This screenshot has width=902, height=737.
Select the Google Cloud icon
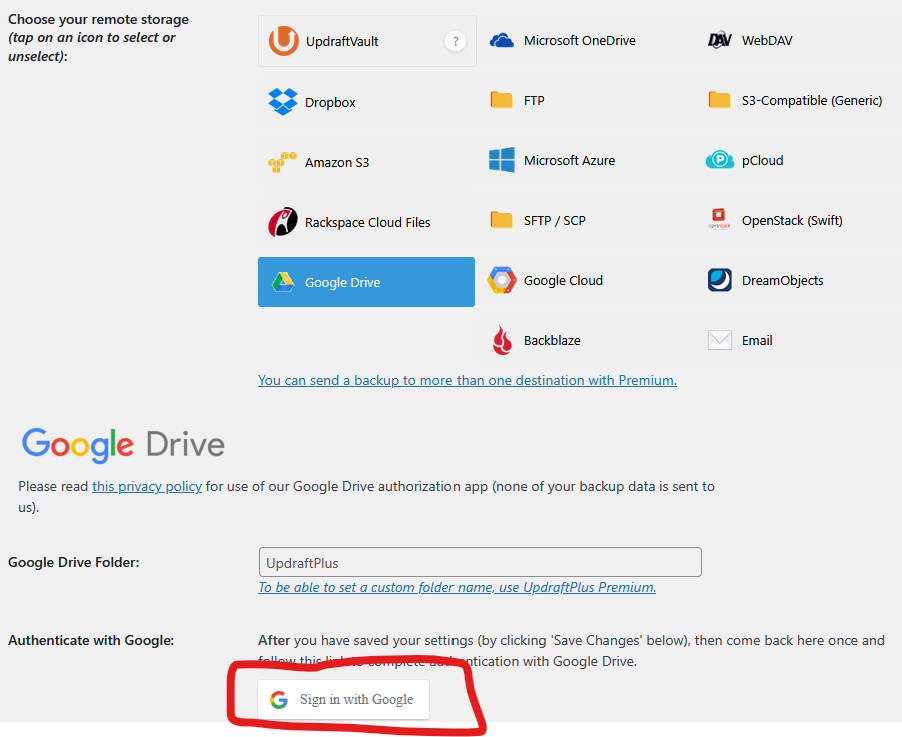502,280
